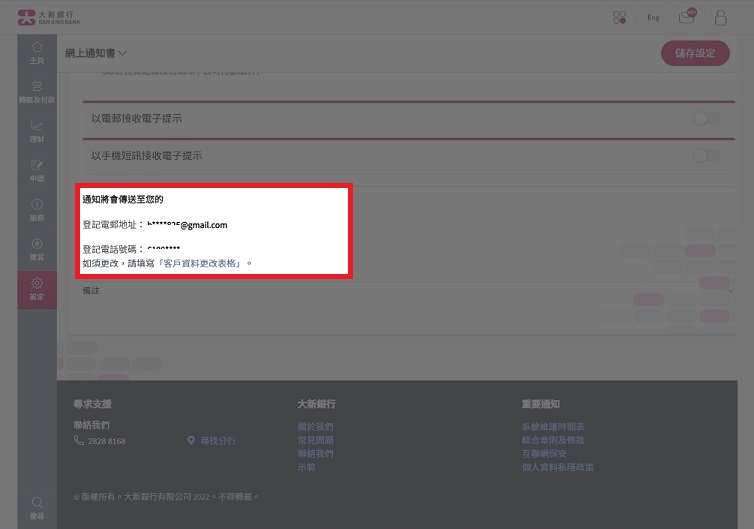754x529 pixels.
Task: Open the 轉賬及付款 transfer icon in sidebar
Action: coord(37,91)
